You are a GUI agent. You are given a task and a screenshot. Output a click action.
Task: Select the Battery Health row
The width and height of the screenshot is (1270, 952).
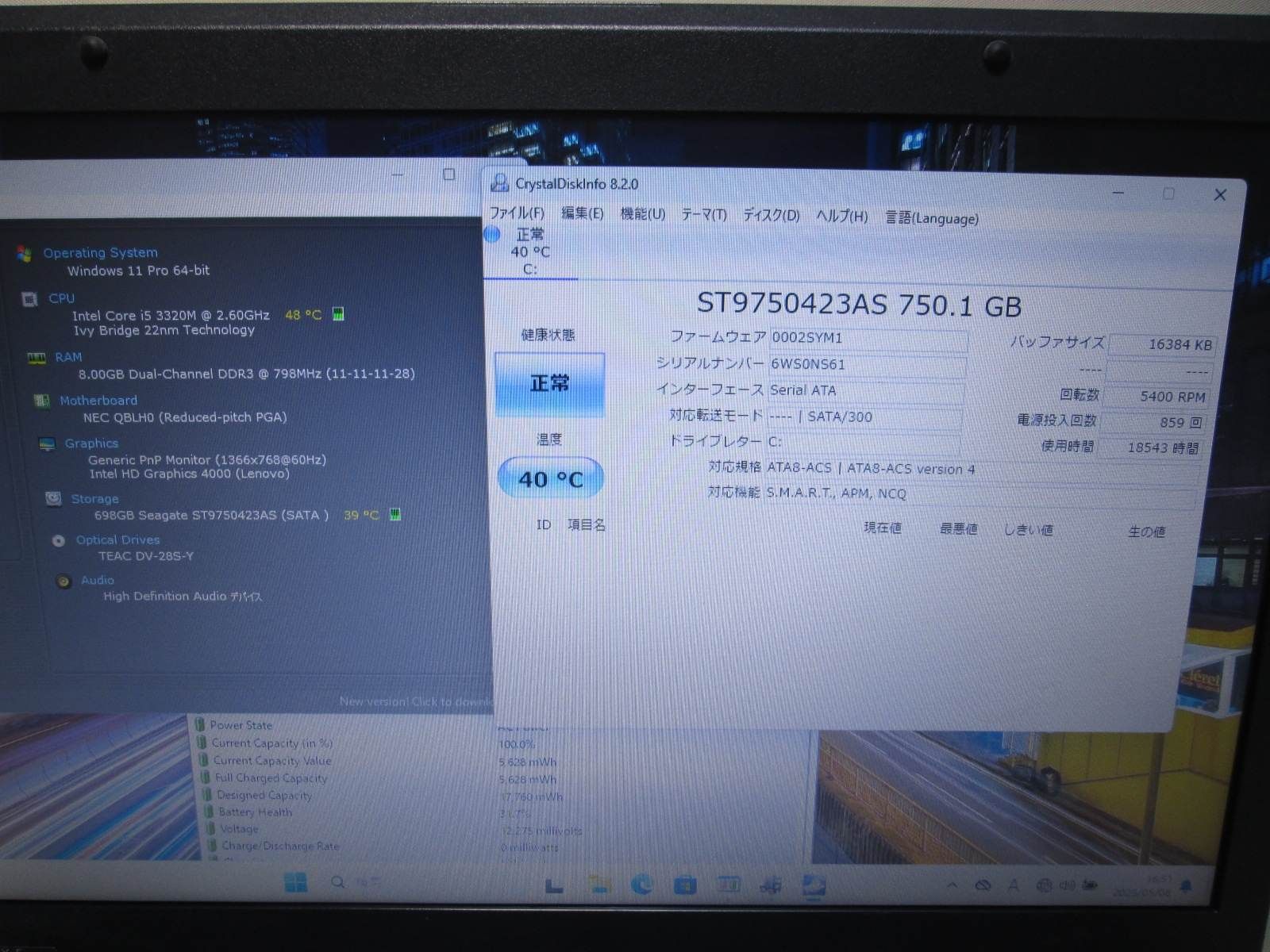pyautogui.click(x=255, y=812)
